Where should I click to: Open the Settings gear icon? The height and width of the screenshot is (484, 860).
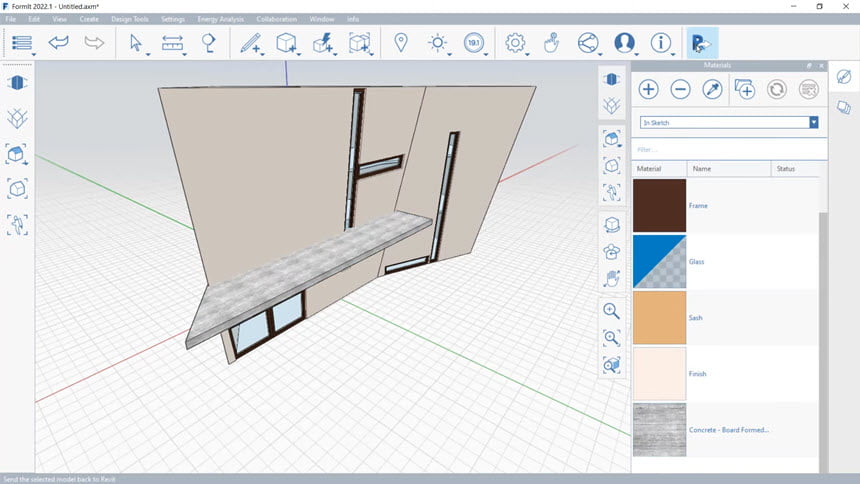tap(515, 42)
